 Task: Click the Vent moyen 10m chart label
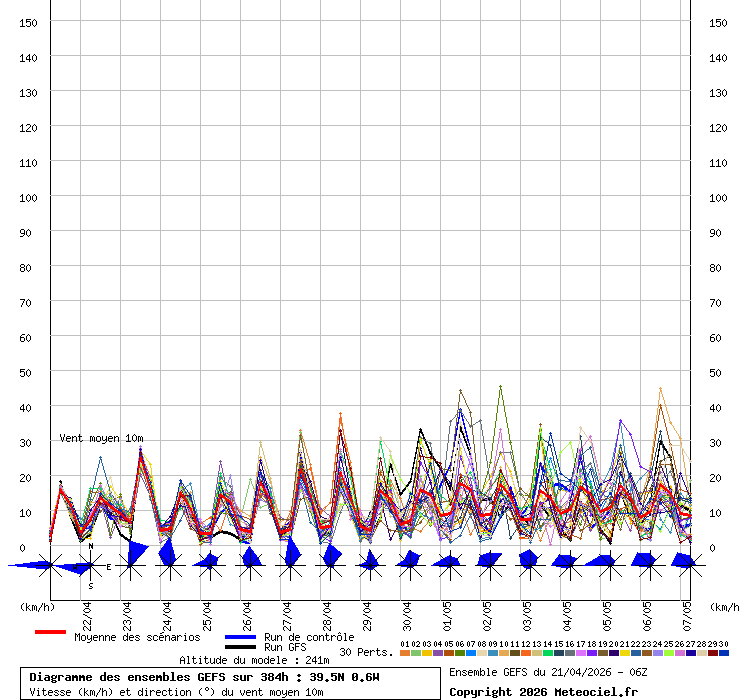pos(101,438)
